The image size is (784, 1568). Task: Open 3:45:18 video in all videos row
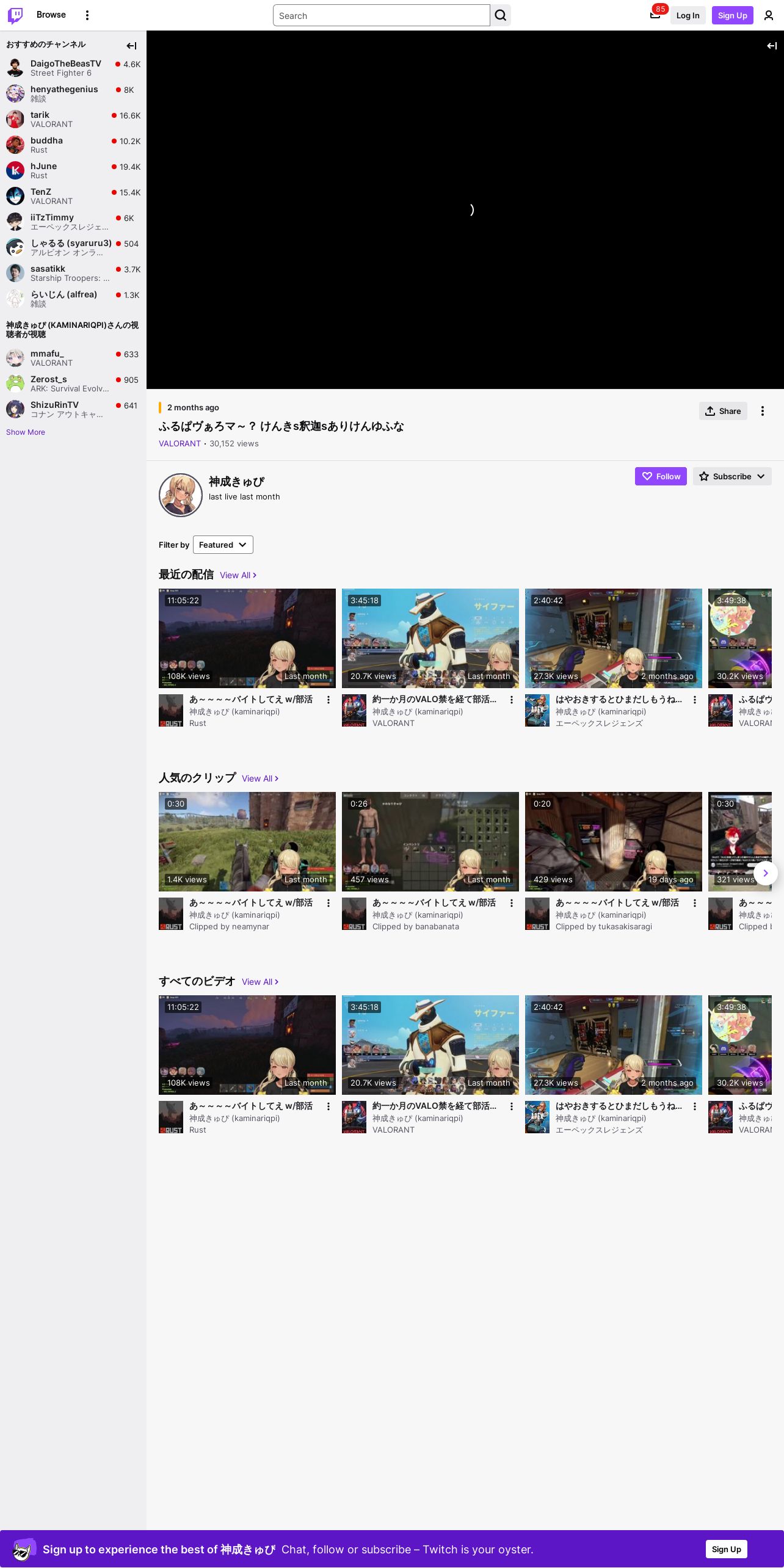pyautogui.click(x=430, y=1045)
